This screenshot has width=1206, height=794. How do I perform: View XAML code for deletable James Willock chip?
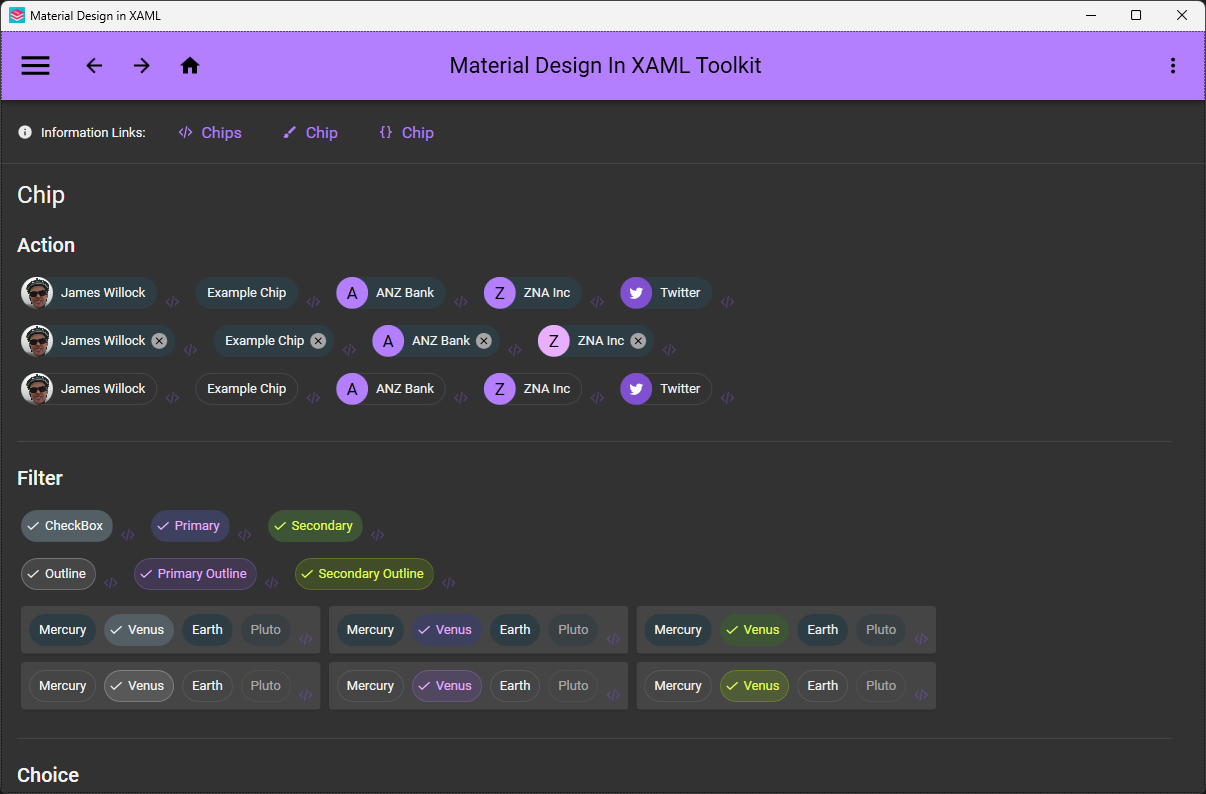pyautogui.click(x=190, y=350)
